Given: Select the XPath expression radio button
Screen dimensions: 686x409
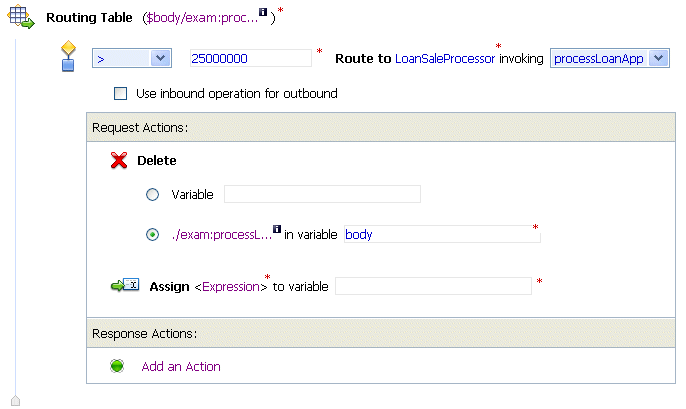Looking at the screenshot, I should click(152, 235).
